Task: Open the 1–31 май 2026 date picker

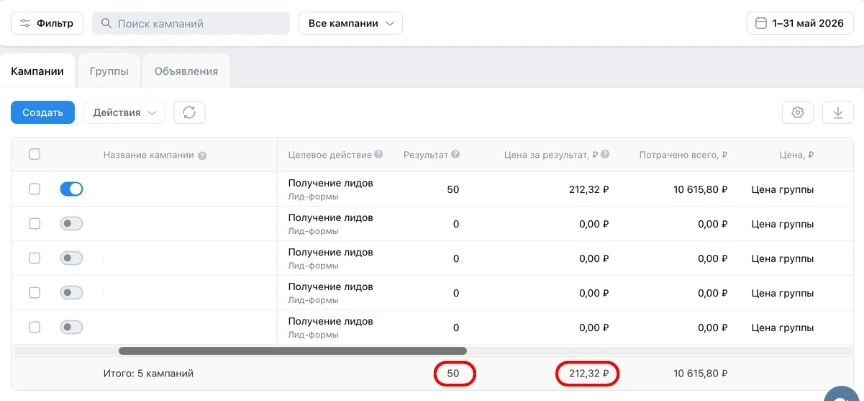Action: coord(800,24)
